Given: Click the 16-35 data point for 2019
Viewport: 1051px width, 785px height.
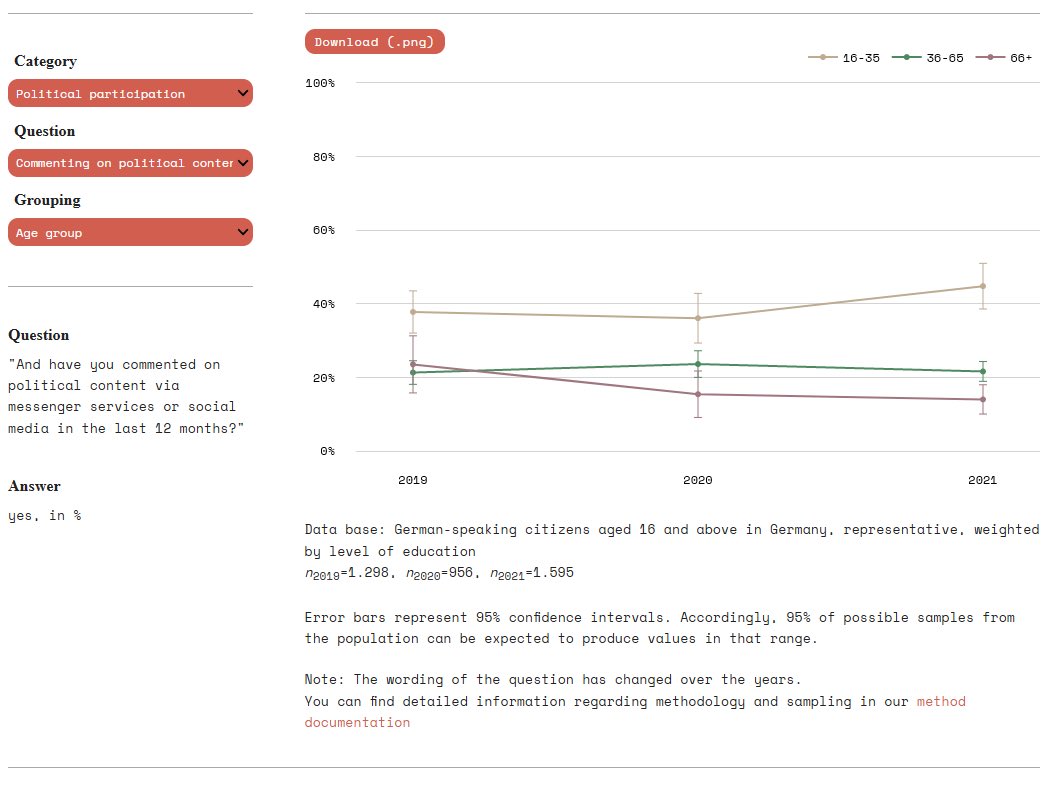Looking at the screenshot, I should point(413,312).
